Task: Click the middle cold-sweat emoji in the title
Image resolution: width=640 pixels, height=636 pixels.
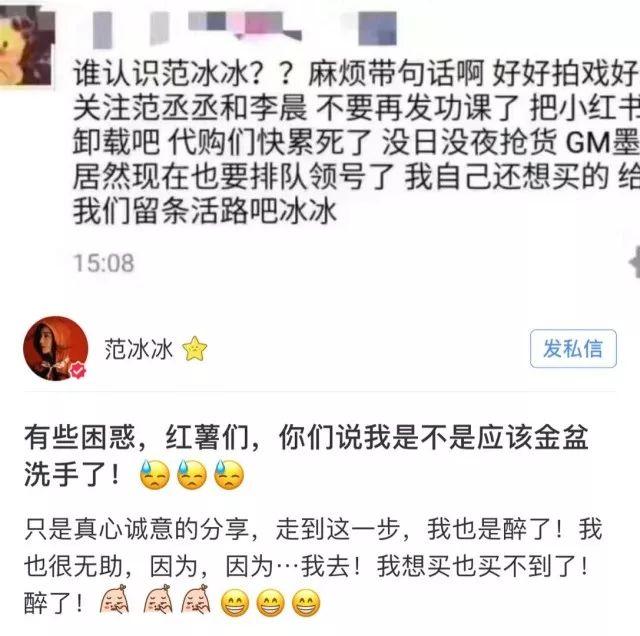Action: click(x=192, y=474)
